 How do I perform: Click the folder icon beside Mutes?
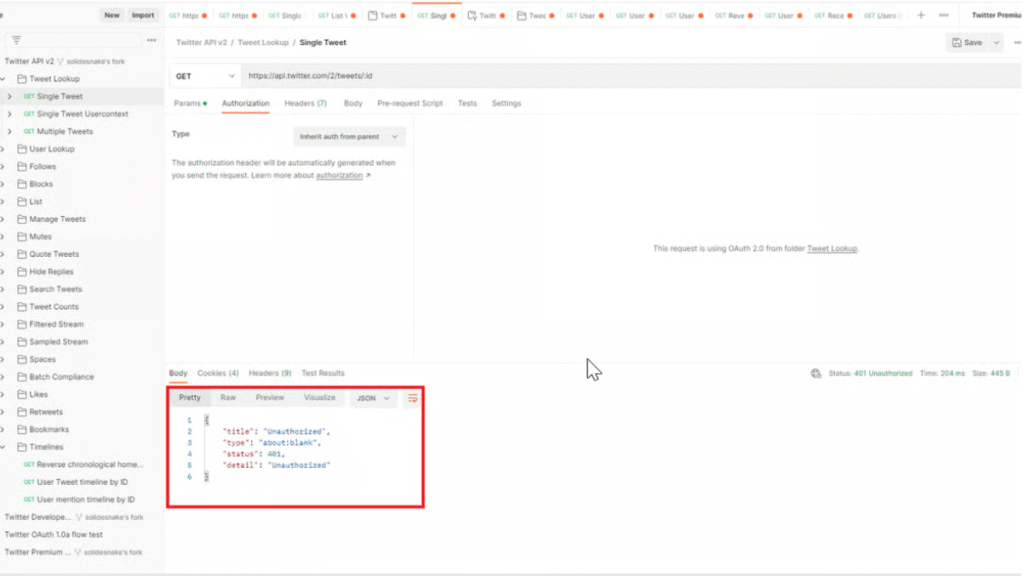22,237
